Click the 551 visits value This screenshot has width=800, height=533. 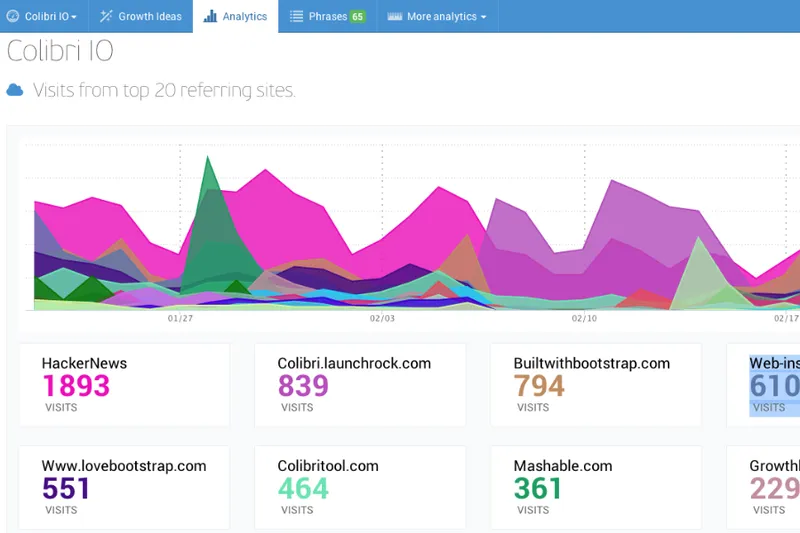[x=65, y=488]
